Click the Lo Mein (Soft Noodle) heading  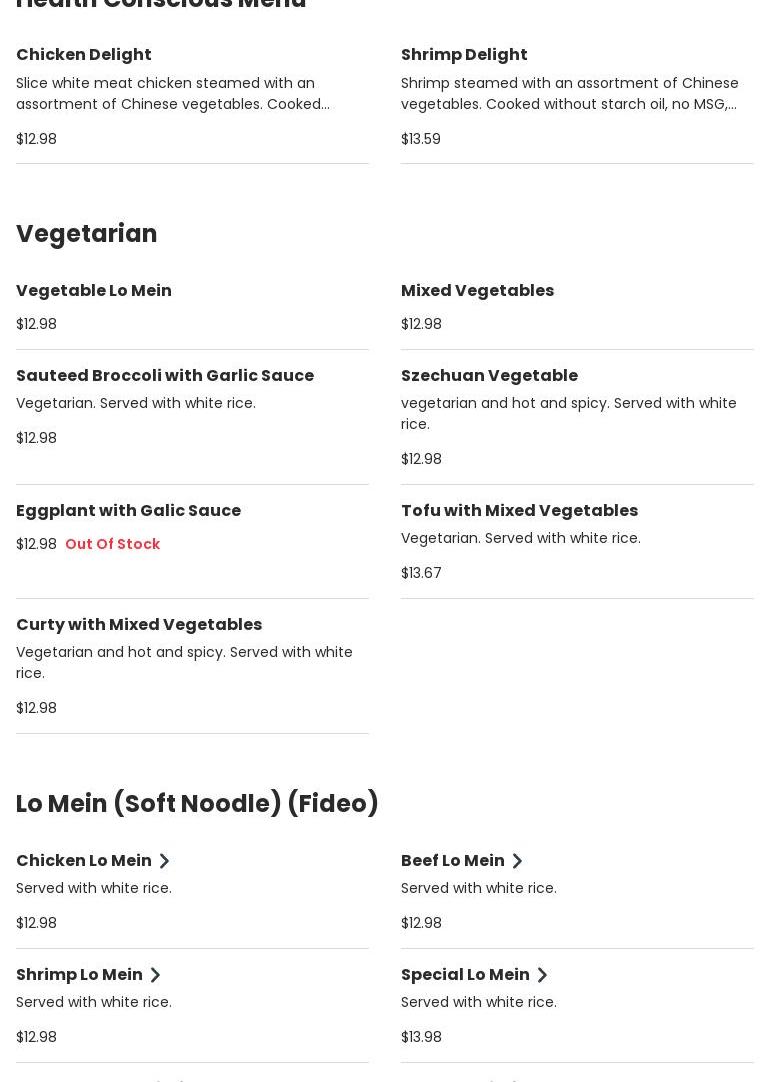tap(197, 804)
